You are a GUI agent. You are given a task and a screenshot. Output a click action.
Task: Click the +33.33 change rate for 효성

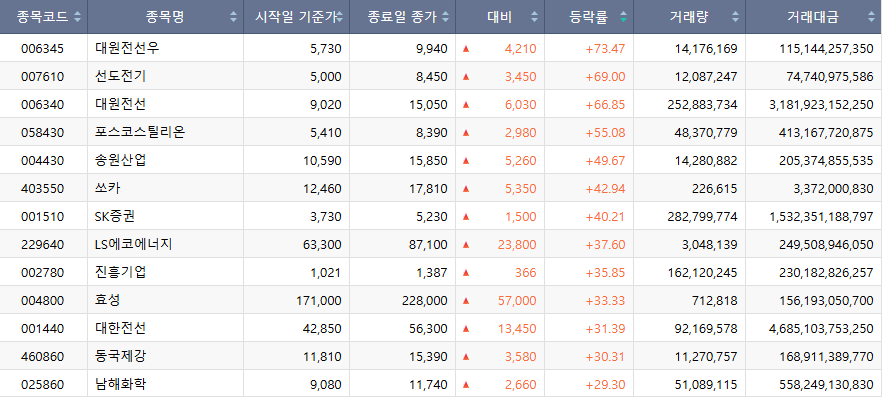pyautogui.click(x=605, y=301)
